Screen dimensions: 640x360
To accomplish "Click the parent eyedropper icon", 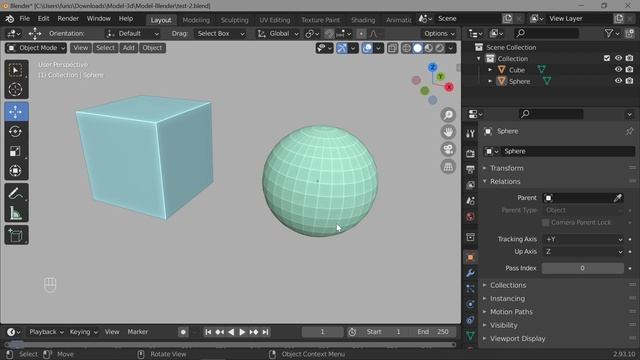I will (618, 198).
